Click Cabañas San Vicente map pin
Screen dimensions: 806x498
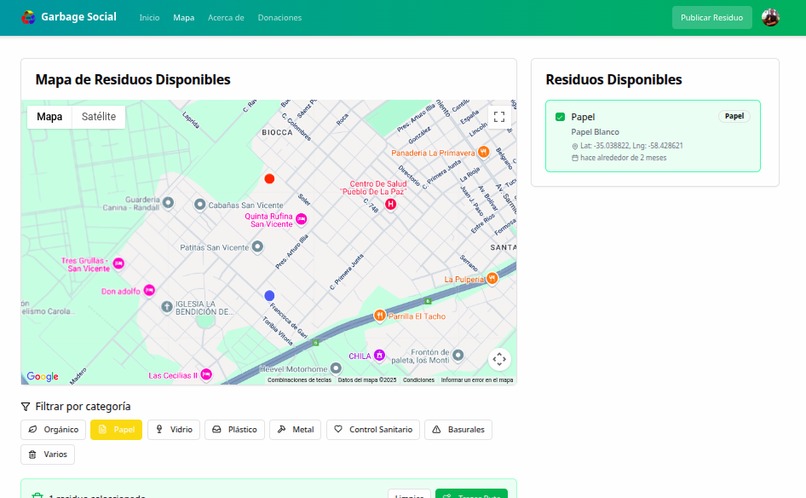point(200,205)
